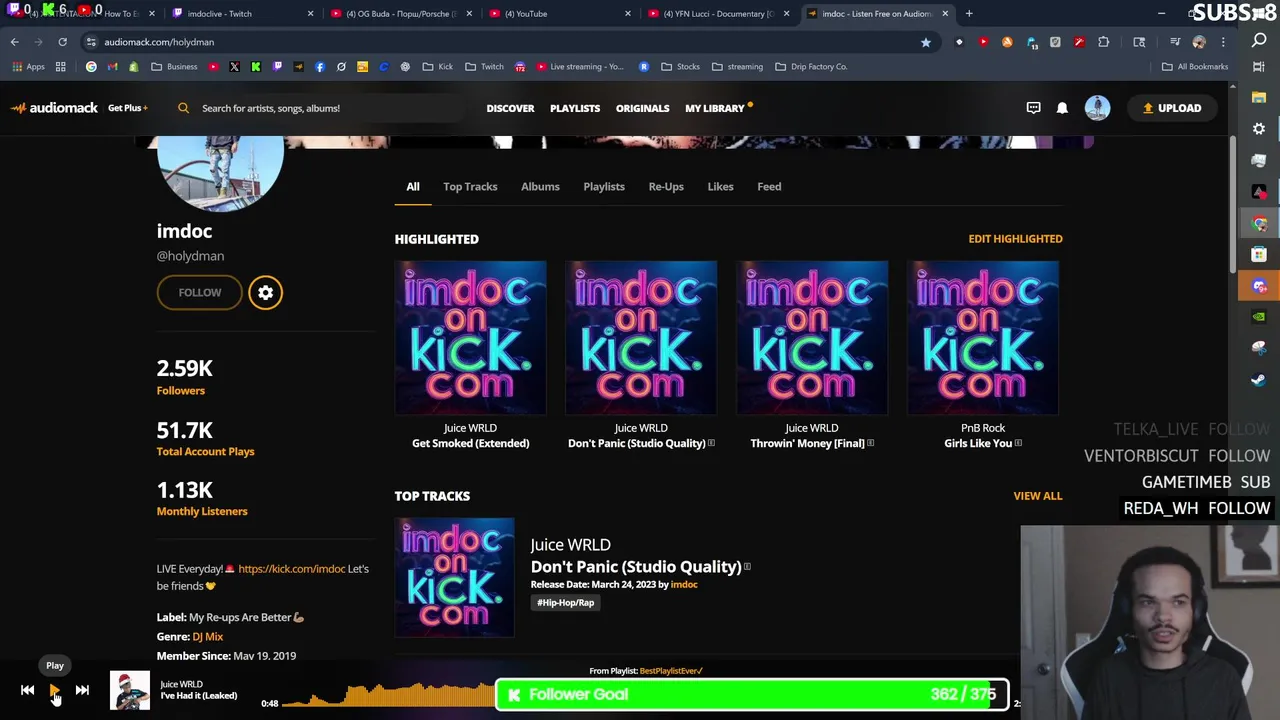Open the kick.com/imdoc bio link
1280x720 pixels.
coord(292,569)
